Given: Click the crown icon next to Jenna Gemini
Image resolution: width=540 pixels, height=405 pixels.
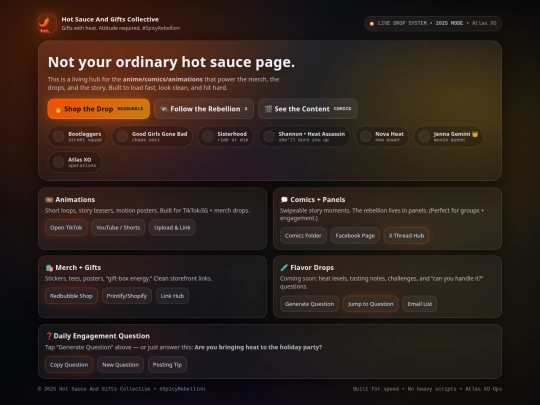Looking at the screenshot, I should [475, 134].
